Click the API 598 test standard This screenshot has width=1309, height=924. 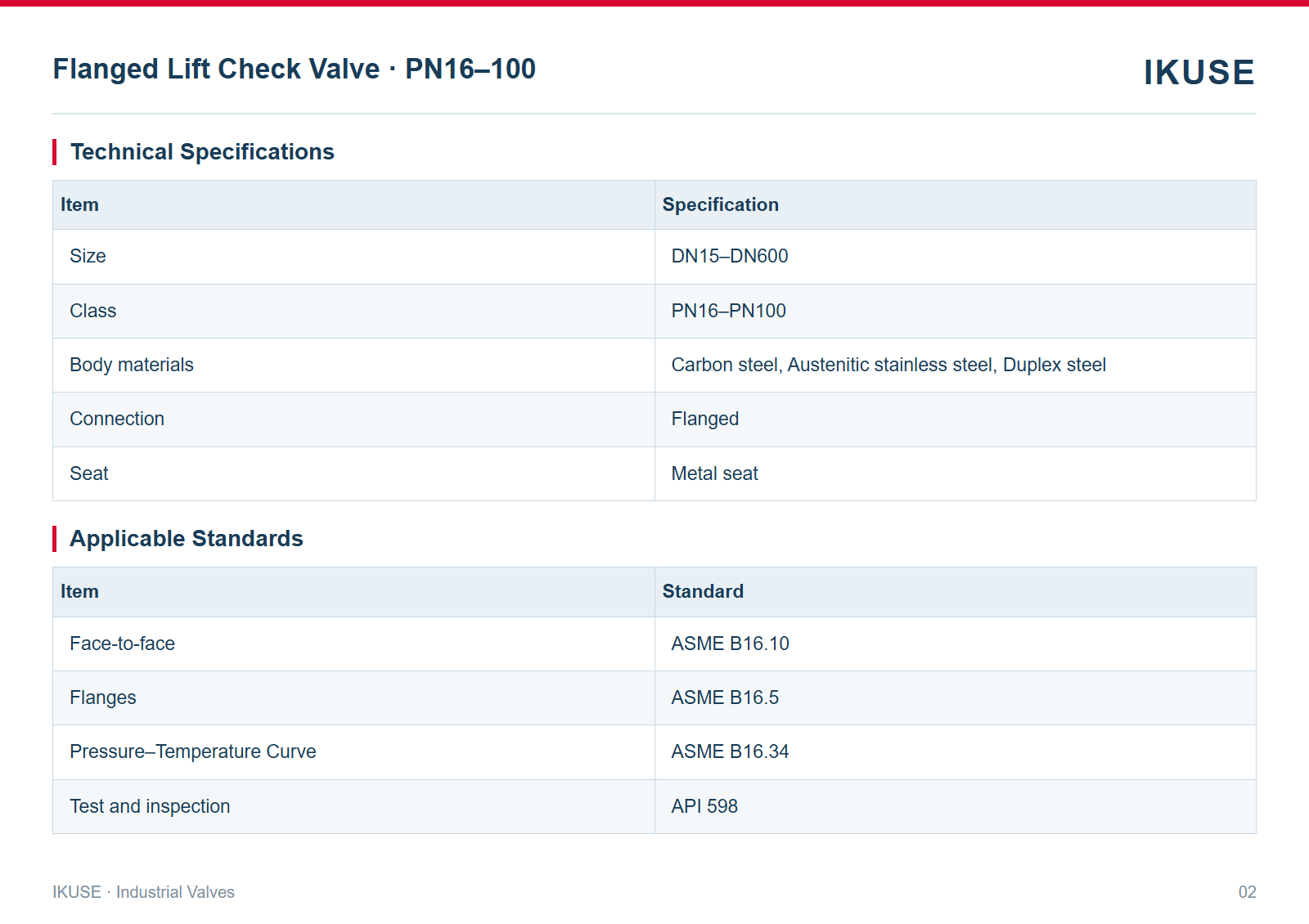(x=704, y=806)
